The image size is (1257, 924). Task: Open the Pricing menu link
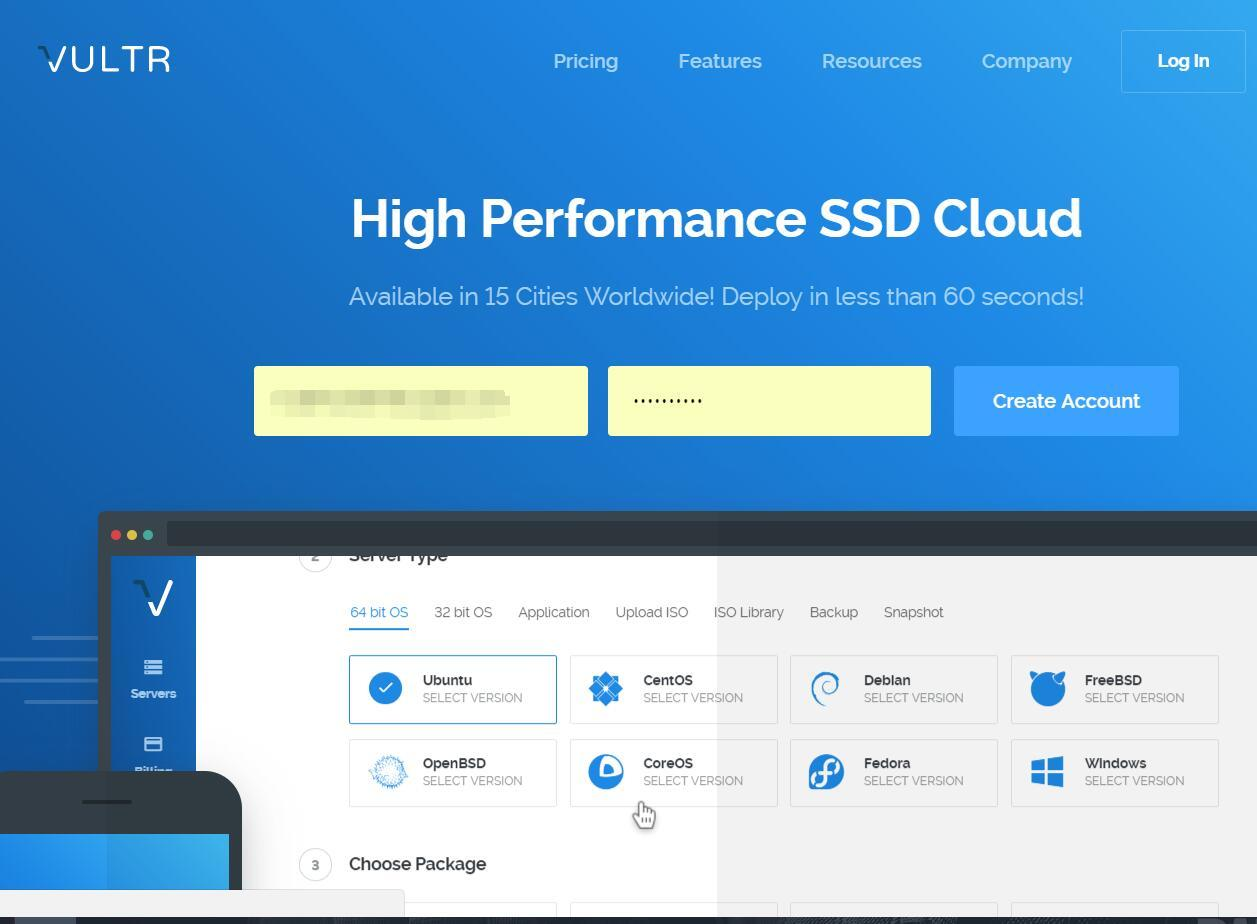(586, 61)
